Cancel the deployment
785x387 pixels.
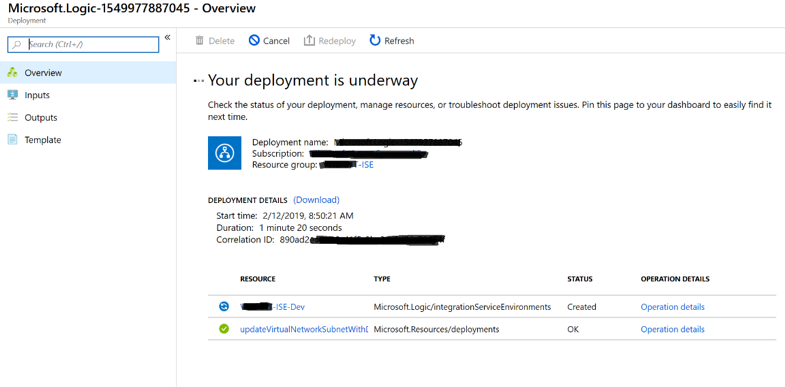click(x=269, y=41)
